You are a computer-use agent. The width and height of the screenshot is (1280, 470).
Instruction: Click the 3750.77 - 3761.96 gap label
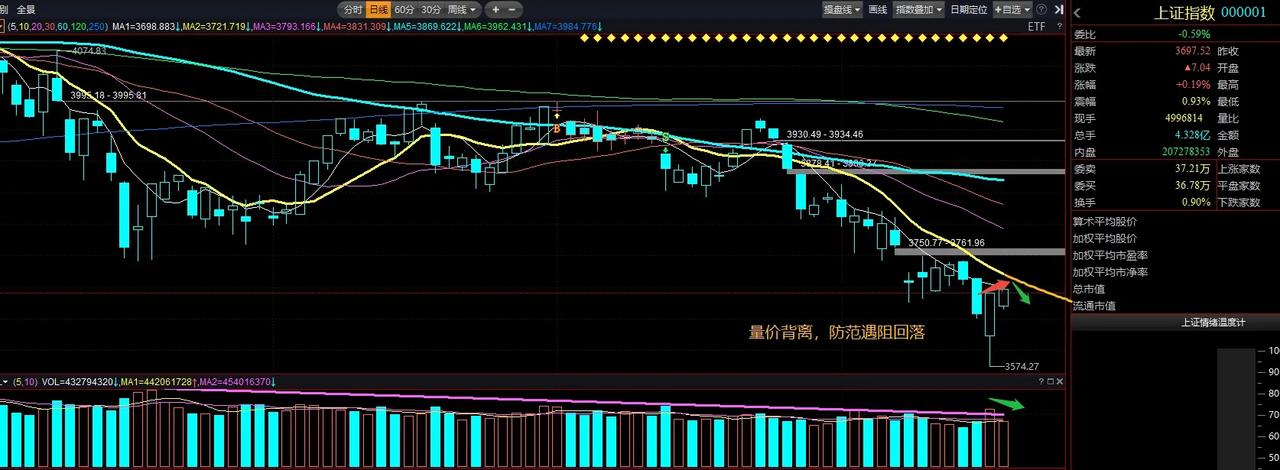[947, 243]
